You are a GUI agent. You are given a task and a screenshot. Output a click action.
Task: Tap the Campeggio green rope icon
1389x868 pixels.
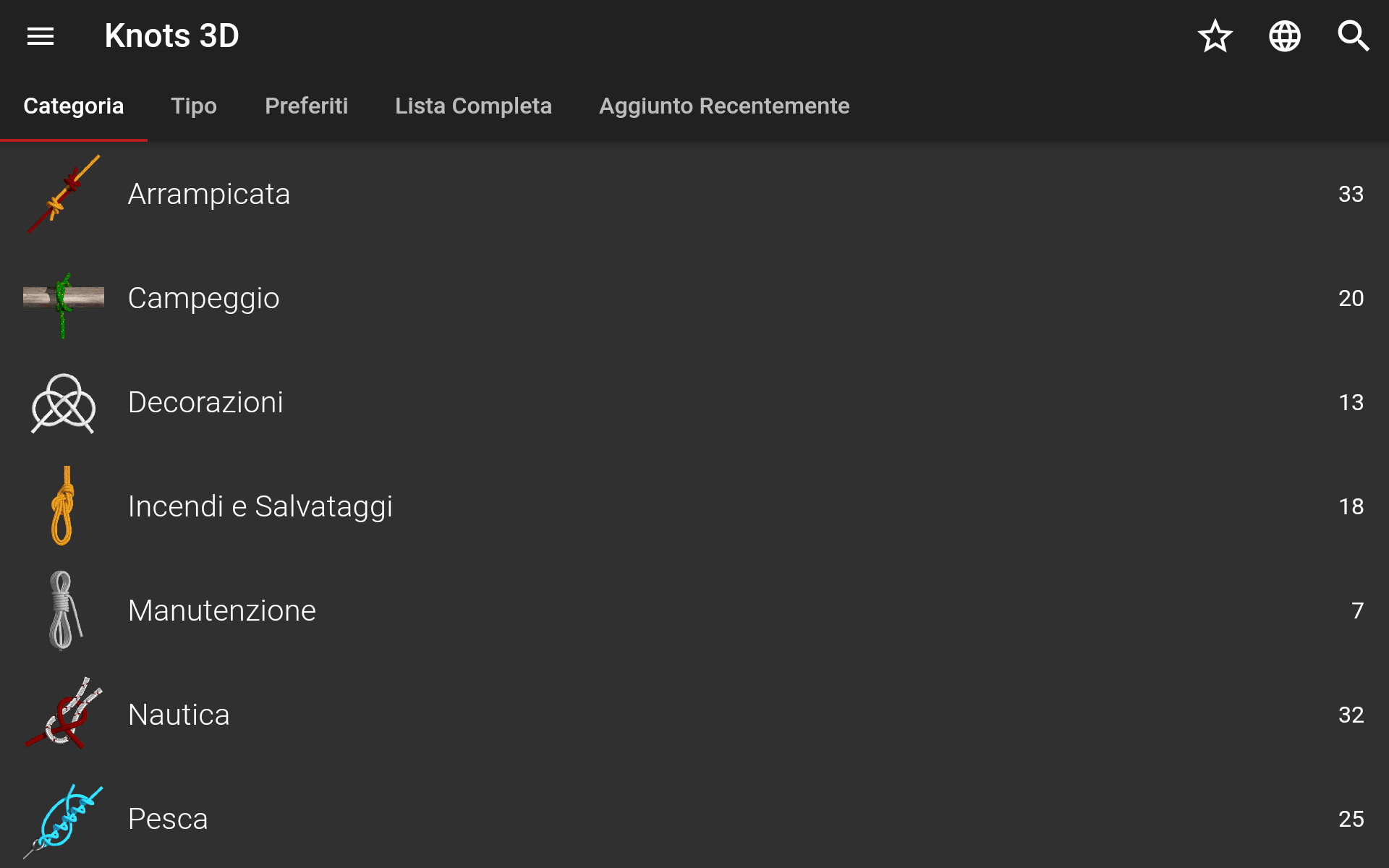point(64,298)
